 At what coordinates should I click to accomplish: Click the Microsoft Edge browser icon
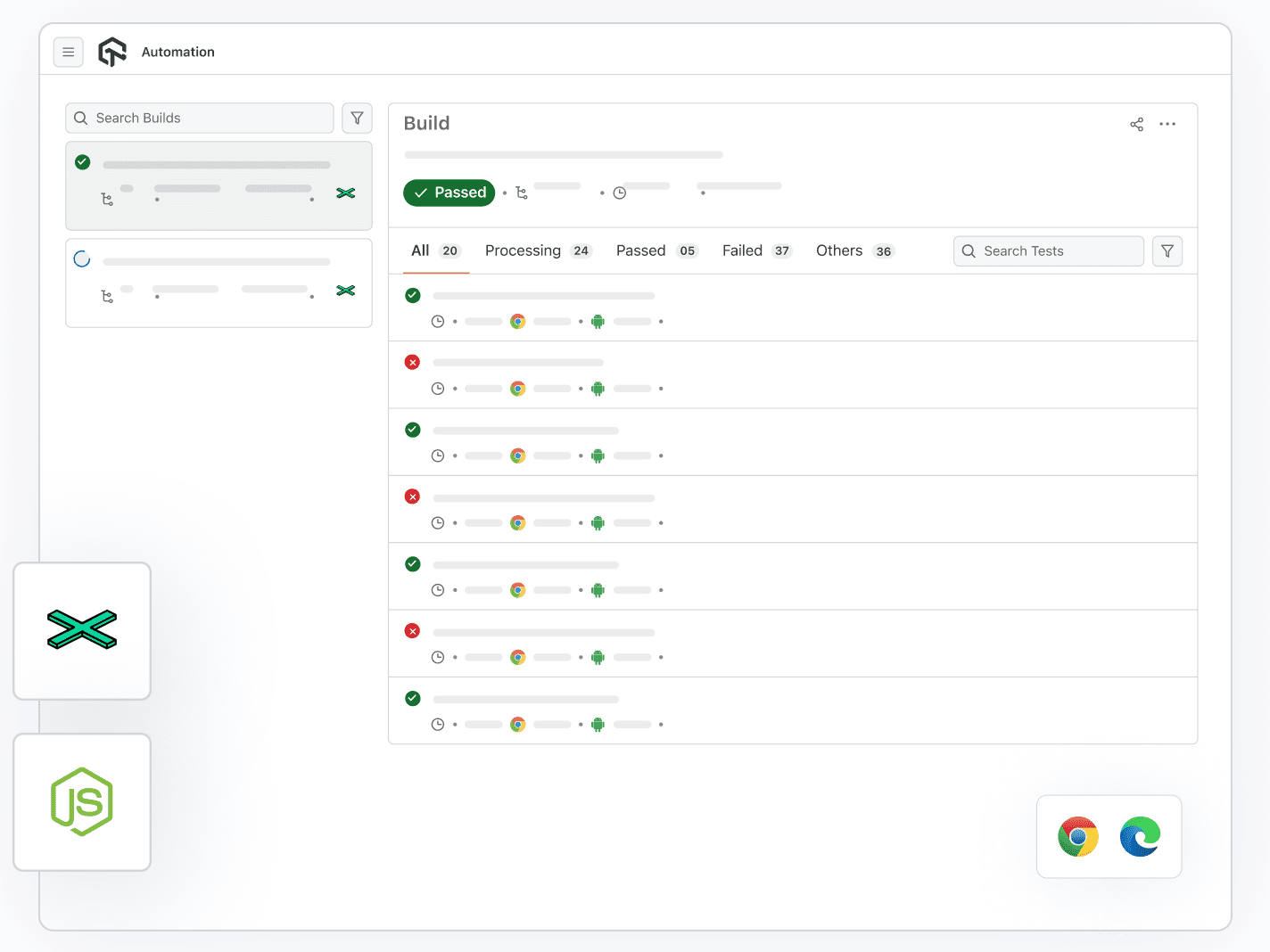coord(1140,837)
